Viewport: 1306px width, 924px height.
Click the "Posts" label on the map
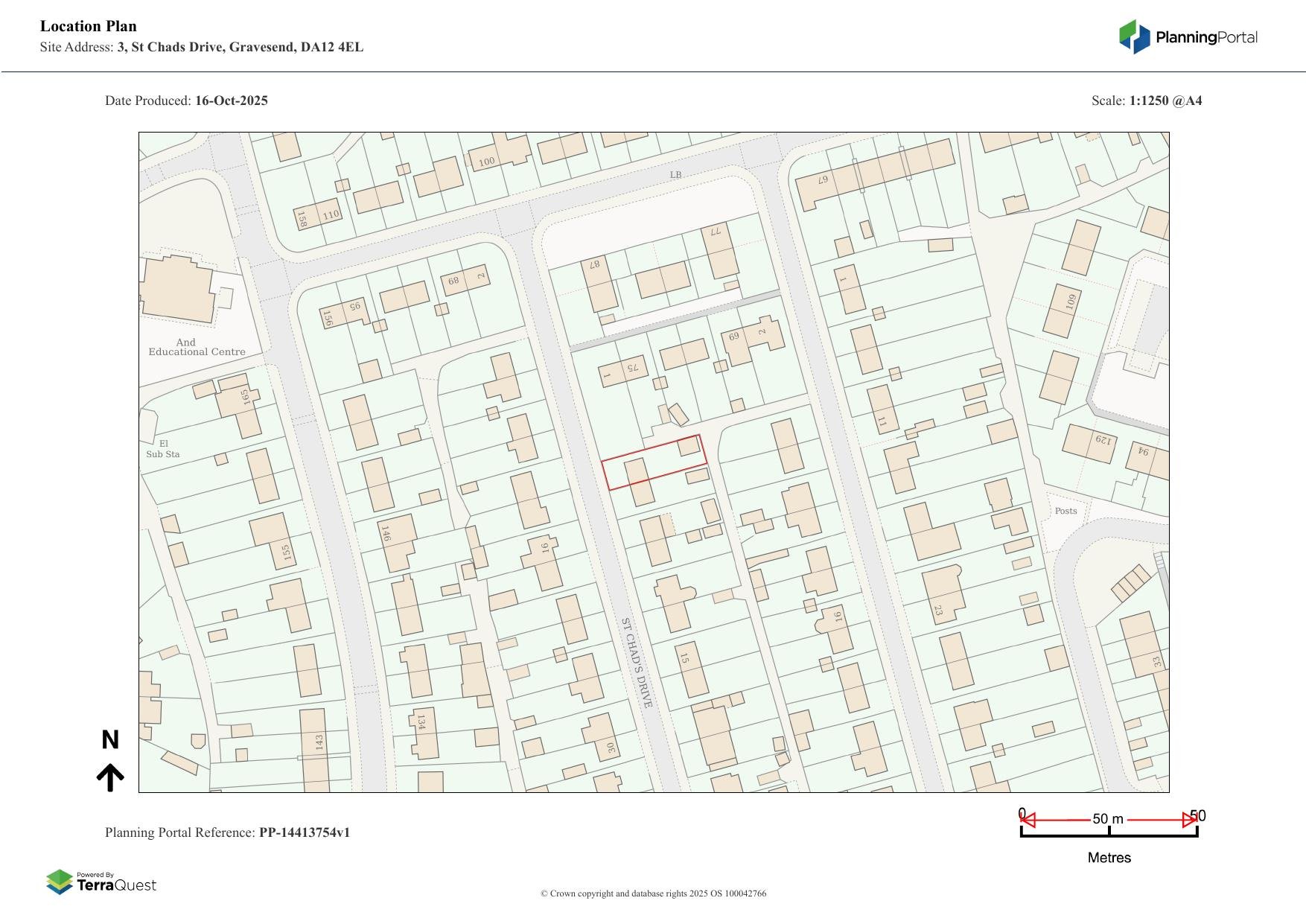coord(1065,511)
